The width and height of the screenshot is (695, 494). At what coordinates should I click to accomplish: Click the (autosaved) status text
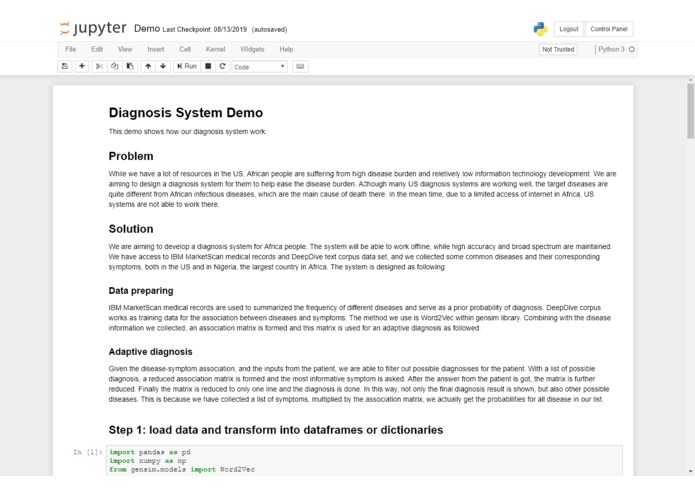click(269, 29)
